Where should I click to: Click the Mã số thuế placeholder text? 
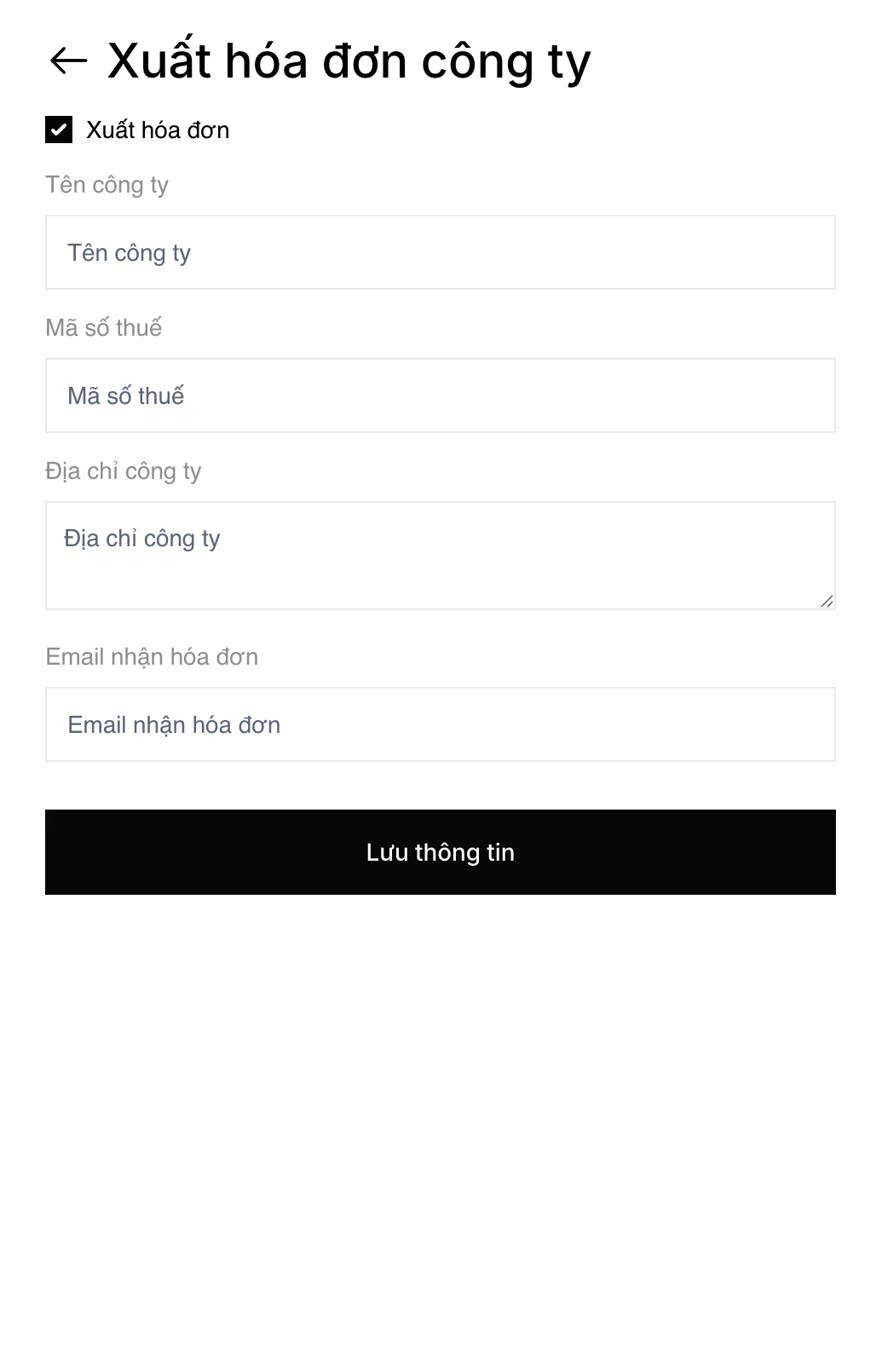[x=125, y=396]
